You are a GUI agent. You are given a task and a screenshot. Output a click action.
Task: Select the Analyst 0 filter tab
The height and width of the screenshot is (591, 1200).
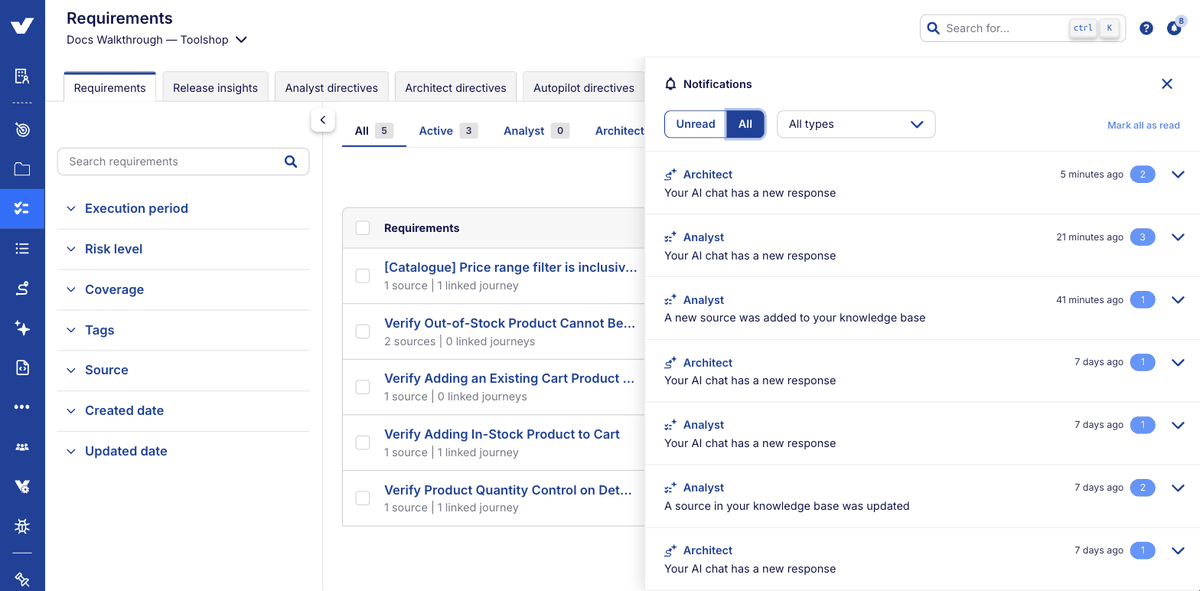point(536,131)
